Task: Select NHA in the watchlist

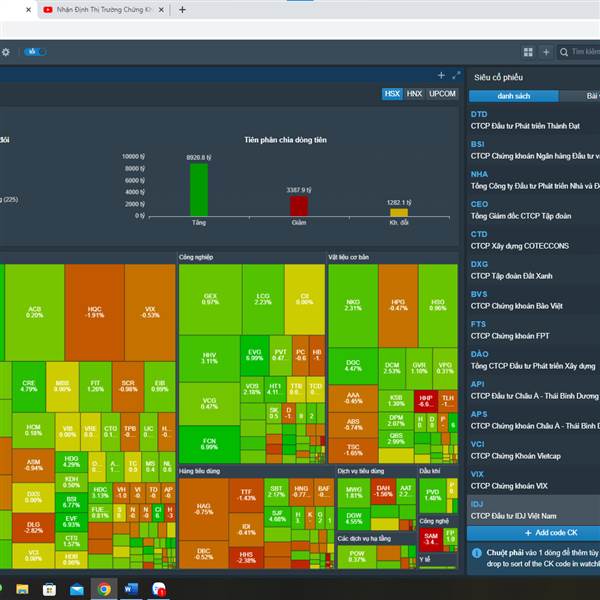Action: pyautogui.click(x=535, y=180)
